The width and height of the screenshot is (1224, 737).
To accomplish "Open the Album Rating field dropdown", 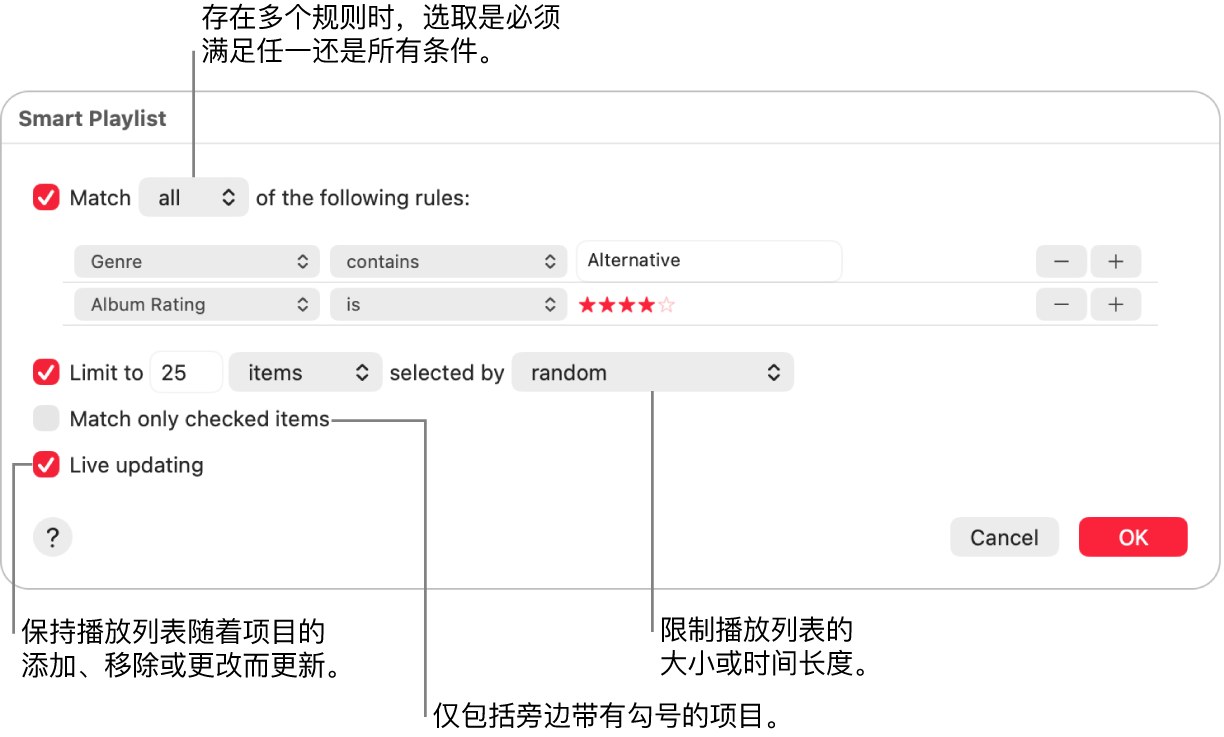I will point(197,305).
